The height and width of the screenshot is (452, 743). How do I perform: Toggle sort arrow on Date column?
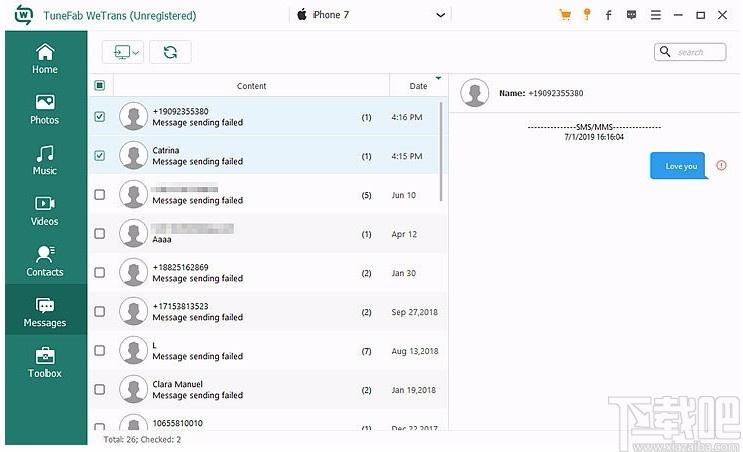(x=438, y=78)
